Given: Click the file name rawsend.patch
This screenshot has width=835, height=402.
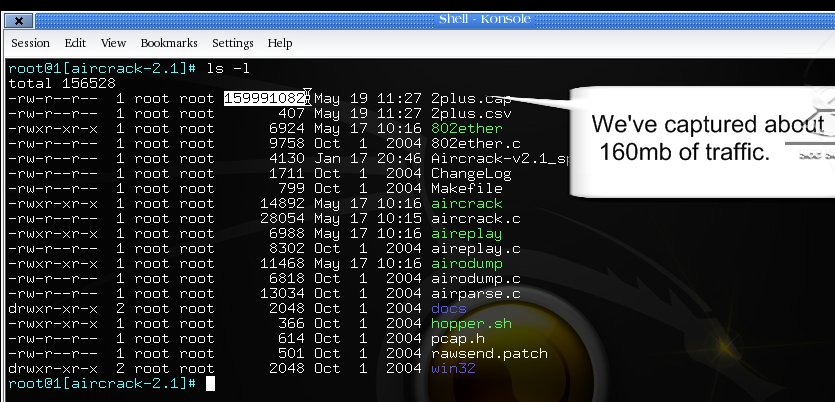Looking at the screenshot, I should [489, 354].
